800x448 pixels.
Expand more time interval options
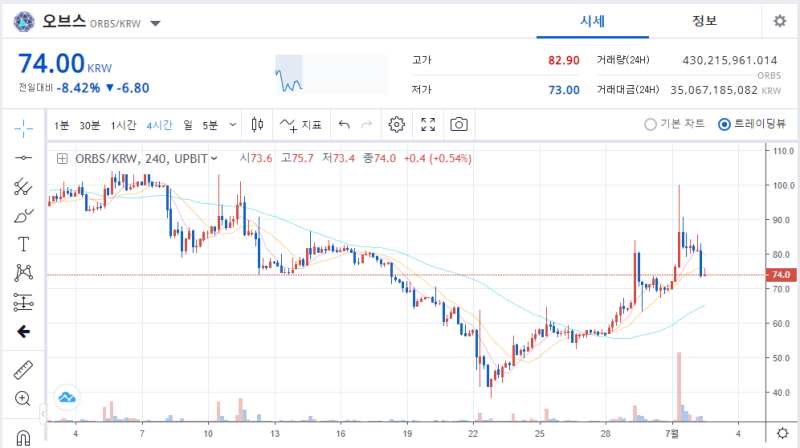click(x=233, y=125)
